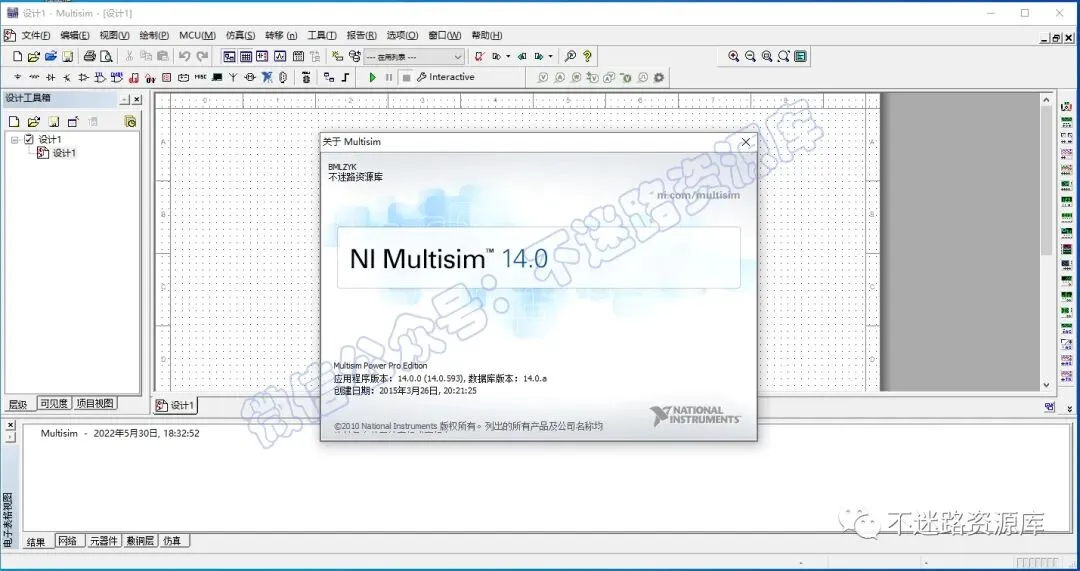
Task: Open the 工具(T) menu
Action: (x=322, y=35)
